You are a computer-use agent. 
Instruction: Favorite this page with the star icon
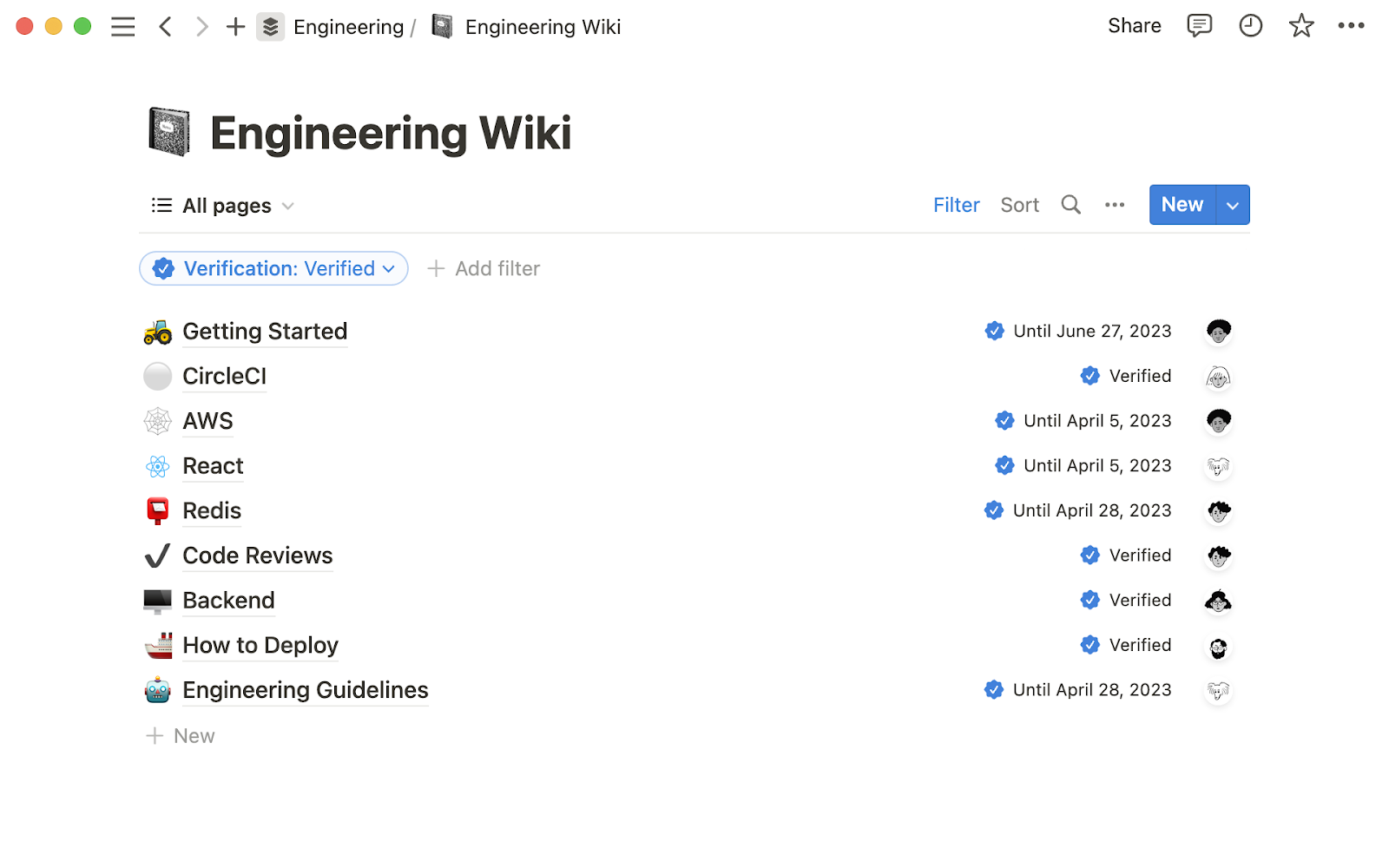click(1300, 26)
